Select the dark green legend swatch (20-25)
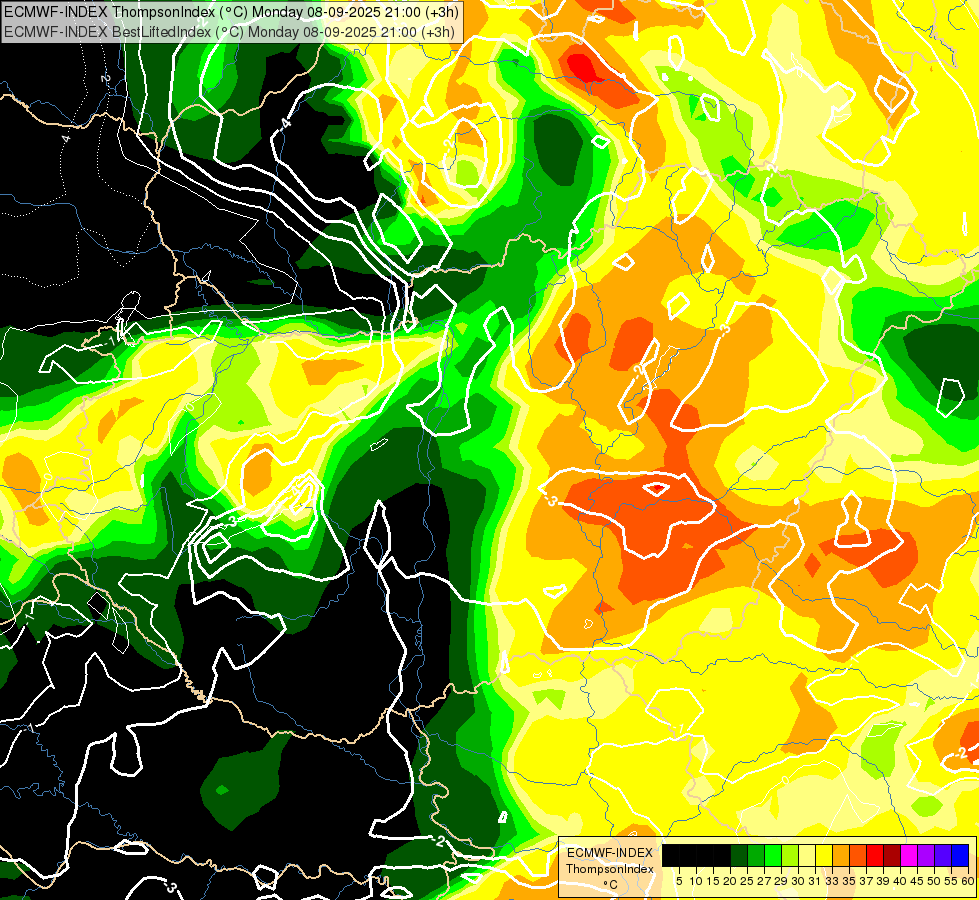Screen dimensions: 979x900 [739, 856]
